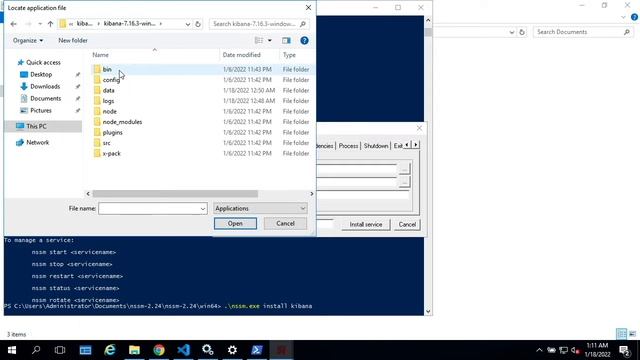Navigate up one folder level
640x360 pixels.
[50, 24]
